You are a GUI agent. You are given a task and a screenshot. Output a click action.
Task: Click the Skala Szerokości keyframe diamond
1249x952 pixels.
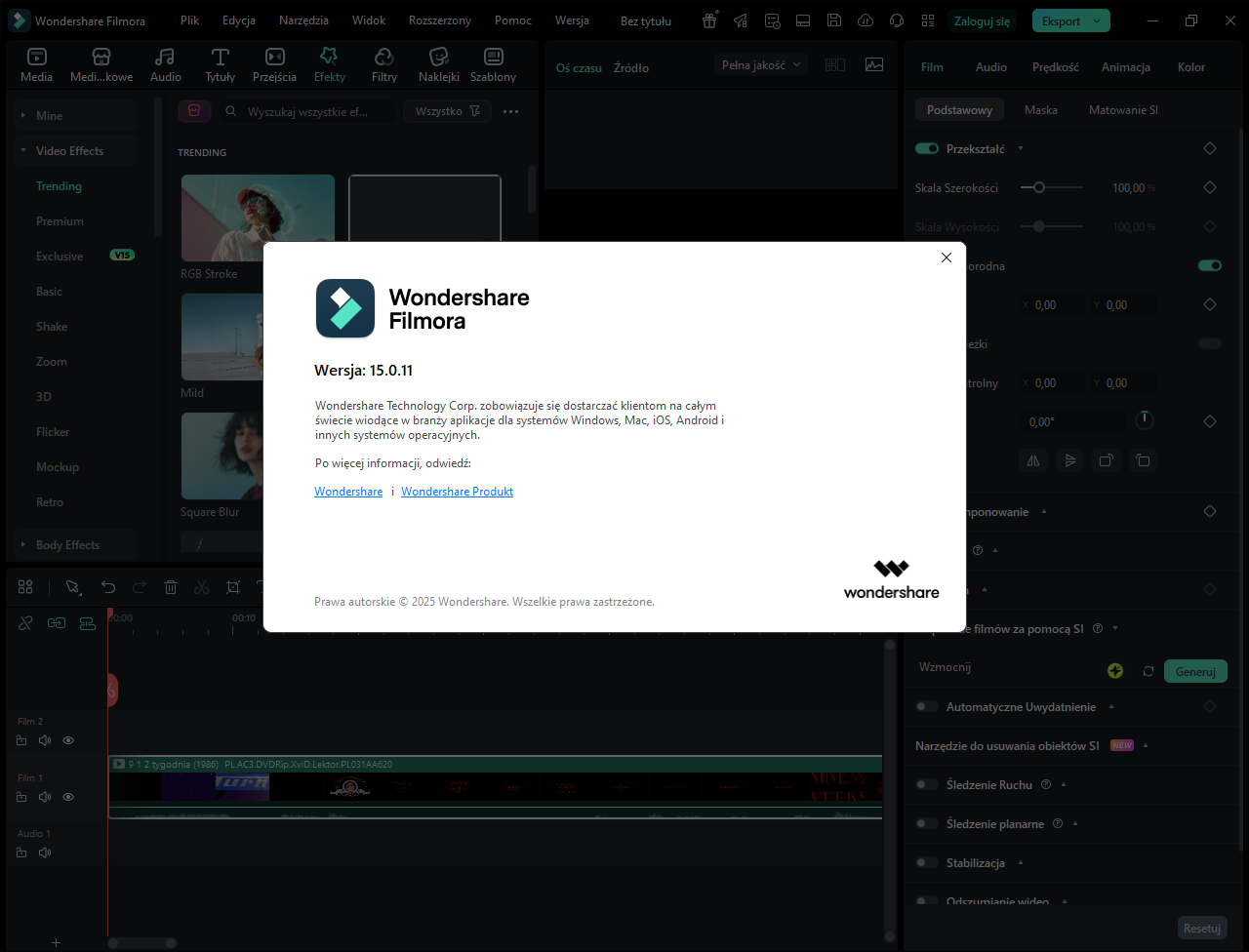pos(1210,187)
